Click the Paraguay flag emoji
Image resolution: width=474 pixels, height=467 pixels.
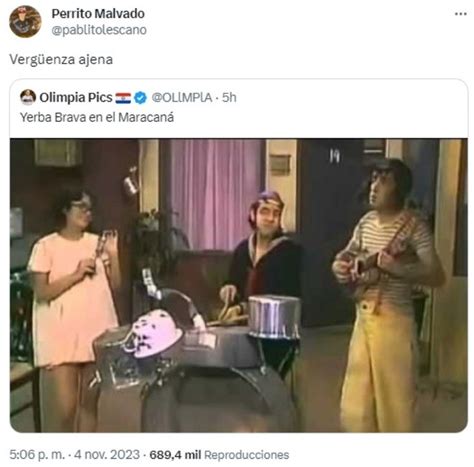[x=123, y=98]
